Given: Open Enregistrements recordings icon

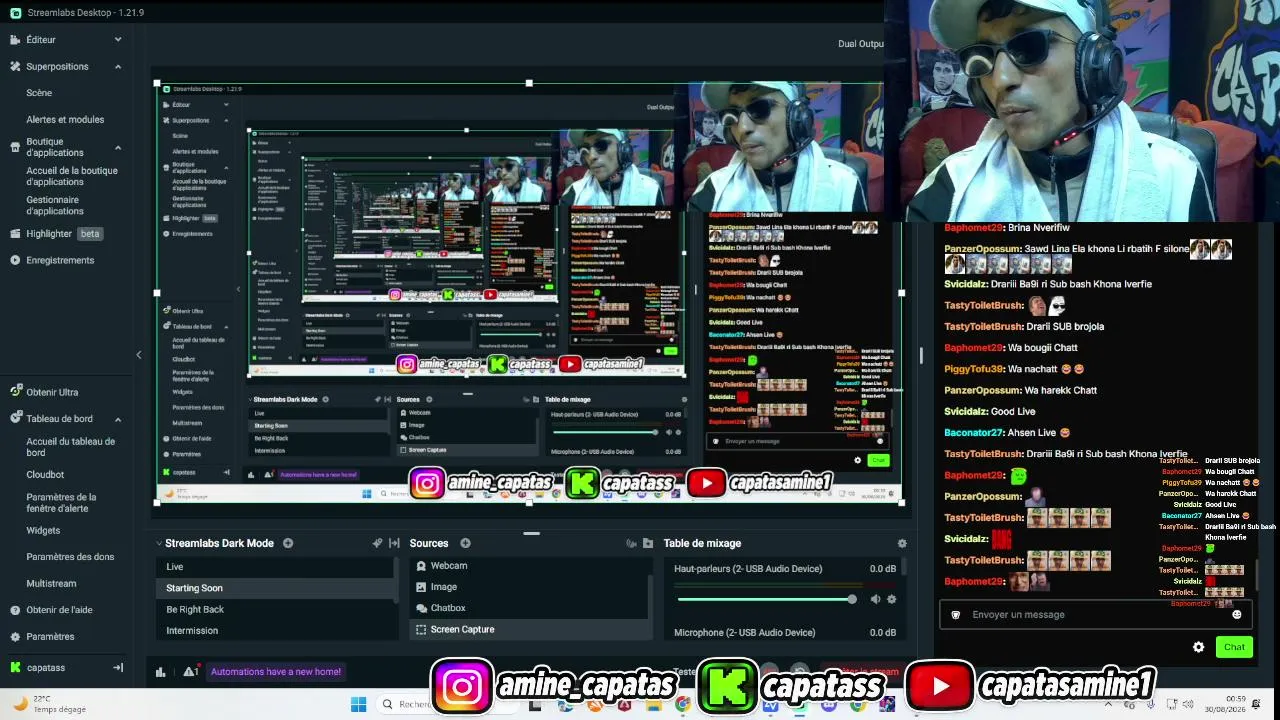Looking at the screenshot, I should click(15, 261).
